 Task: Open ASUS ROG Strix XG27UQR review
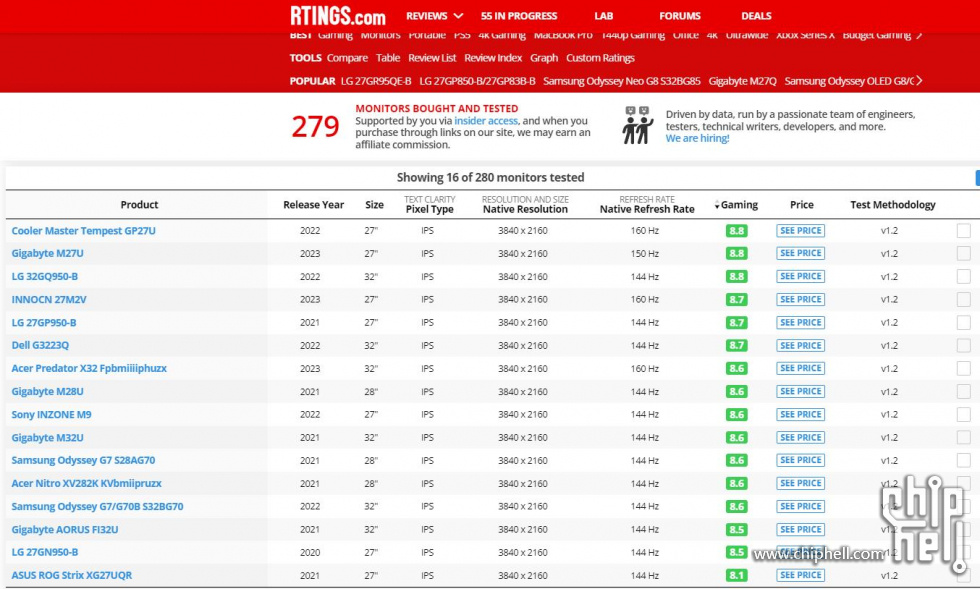point(71,575)
